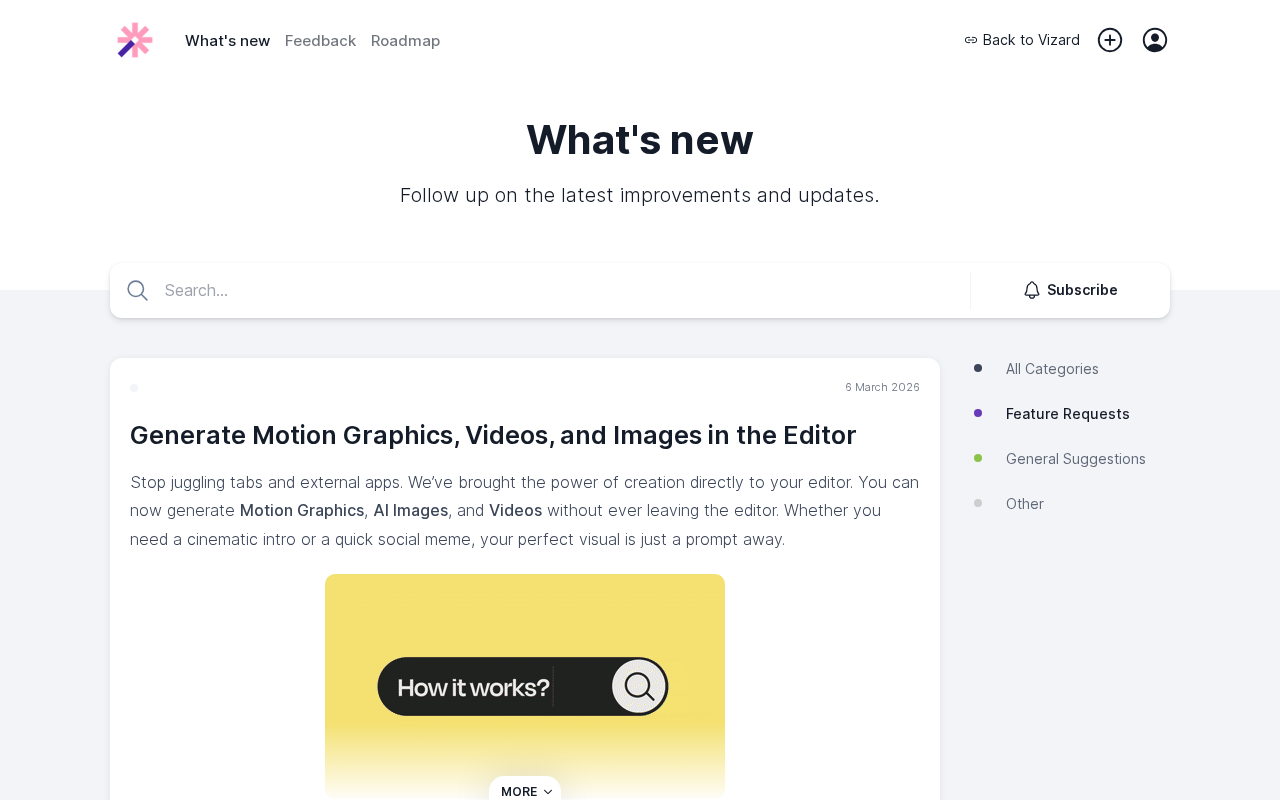This screenshot has height=800, width=1280.
Task: Switch to the What's new tab
Action: (x=227, y=41)
